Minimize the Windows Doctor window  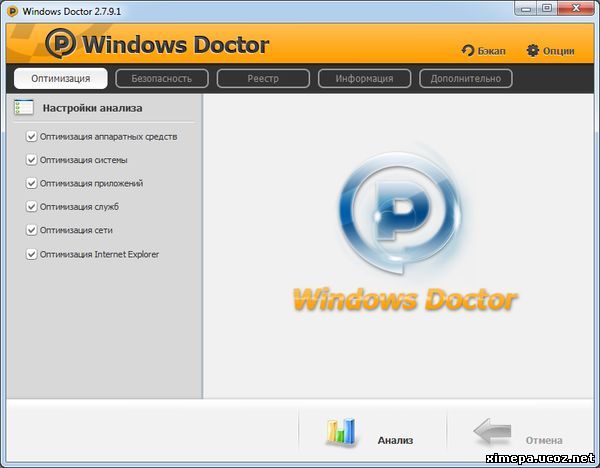pyautogui.click(x=524, y=9)
